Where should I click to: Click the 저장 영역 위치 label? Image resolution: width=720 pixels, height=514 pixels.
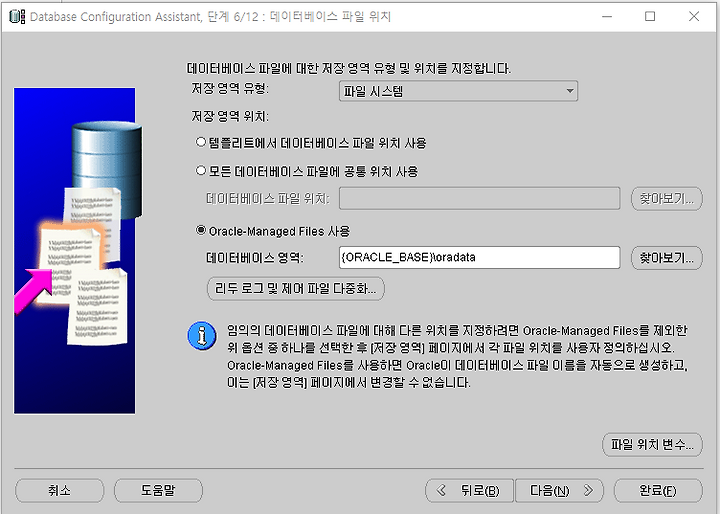pos(230,116)
